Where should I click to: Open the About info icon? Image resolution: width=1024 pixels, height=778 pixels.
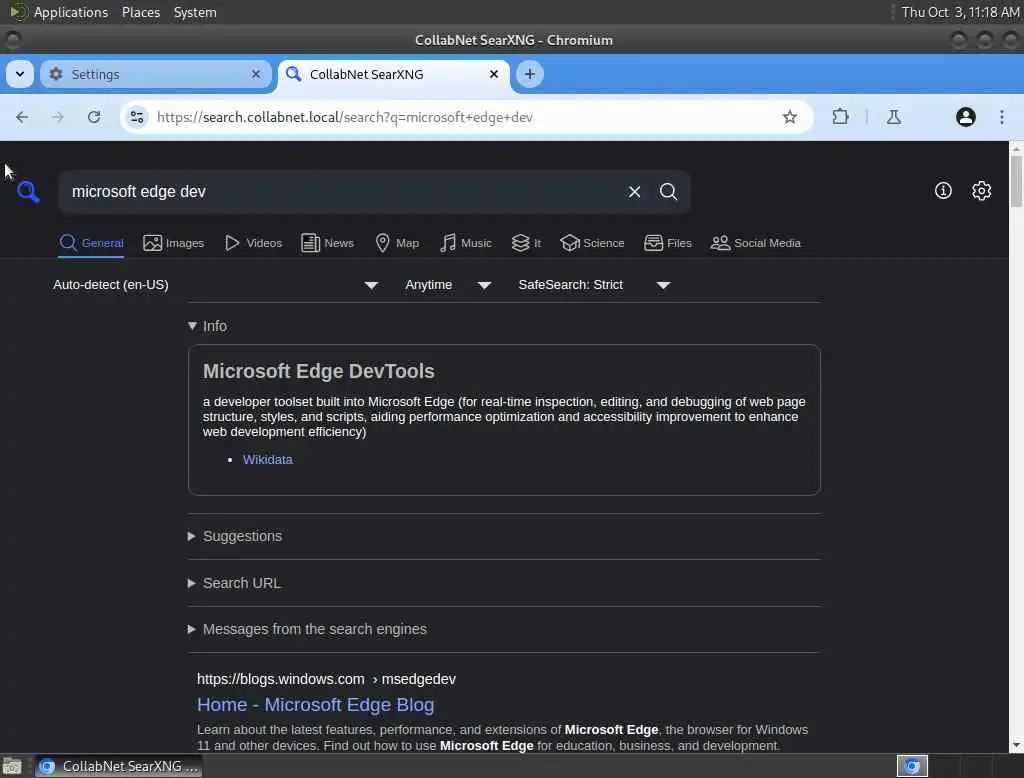(x=943, y=191)
